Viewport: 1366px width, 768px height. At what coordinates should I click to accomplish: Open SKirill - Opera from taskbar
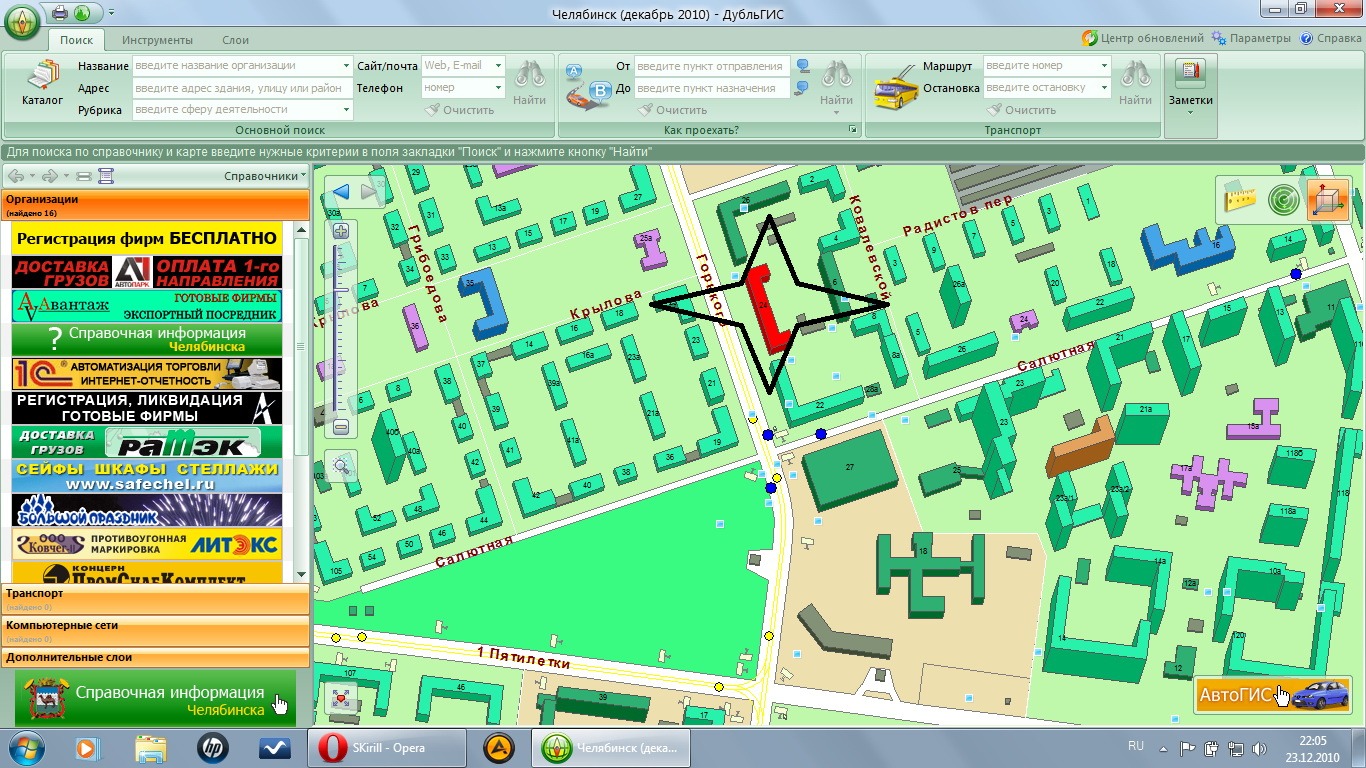[x=387, y=748]
